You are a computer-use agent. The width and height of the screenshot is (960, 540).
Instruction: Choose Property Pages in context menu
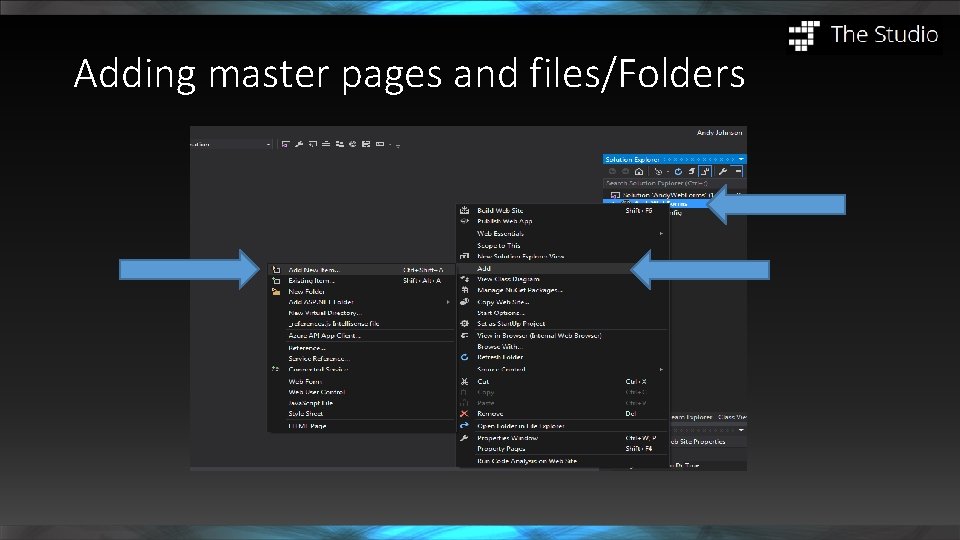(501, 449)
